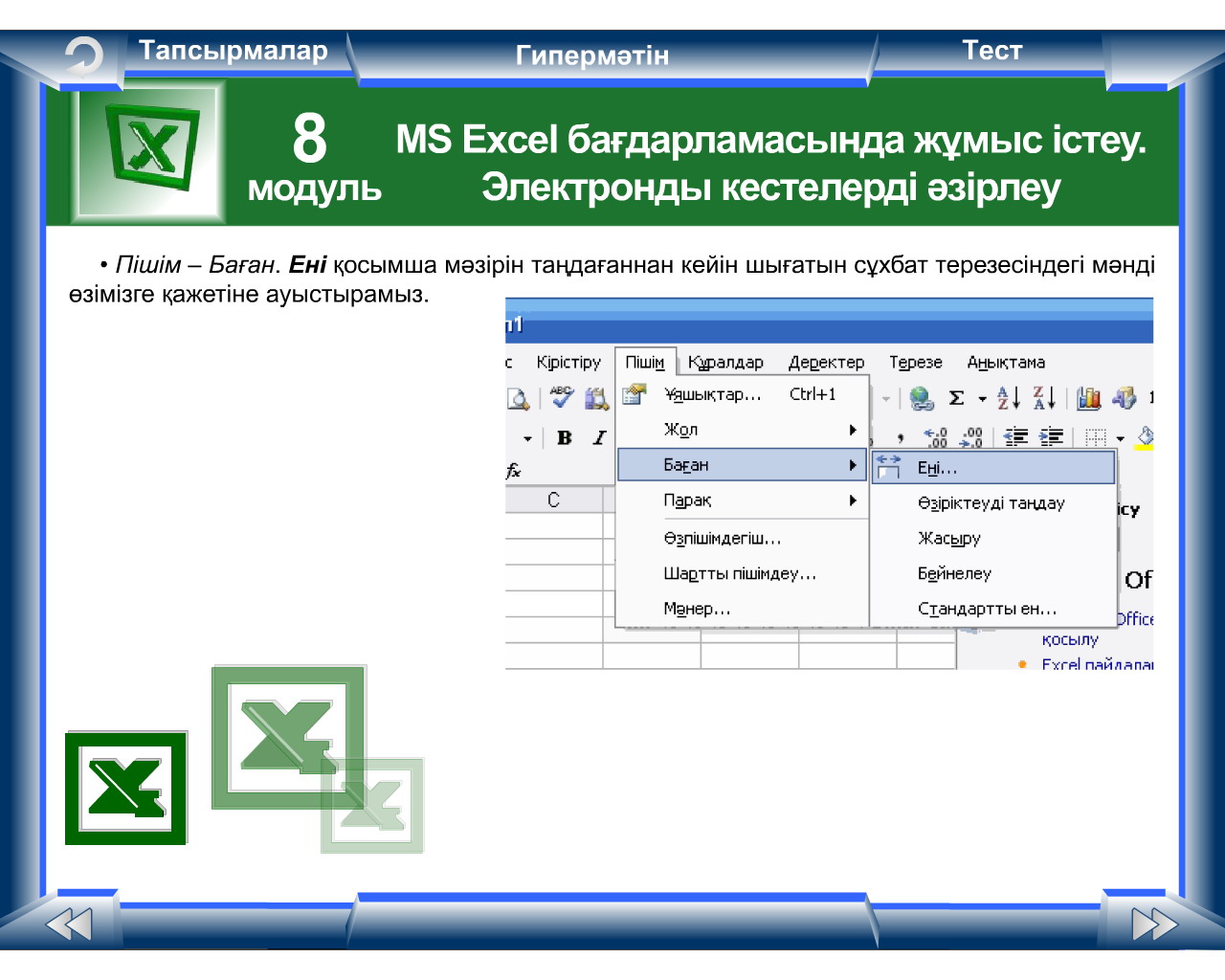Open the AutoSum dropdown arrow
Image resolution: width=1225 pixels, height=980 pixels.
tap(982, 399)
